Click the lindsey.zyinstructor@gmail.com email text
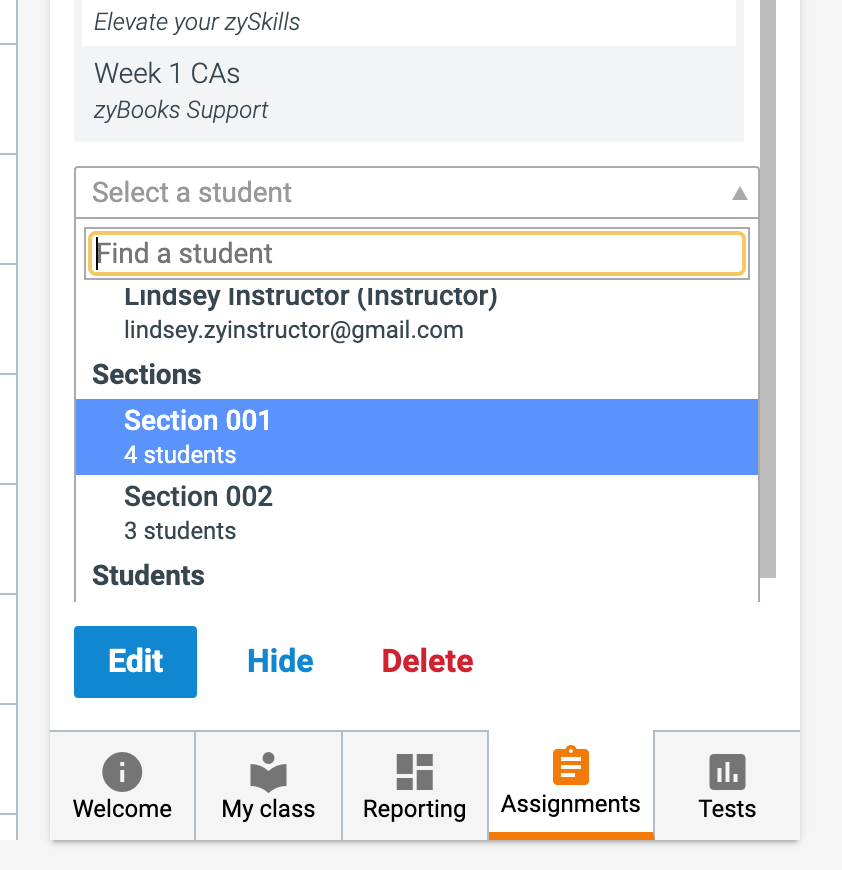842x870 pixels. pos(293,330)
